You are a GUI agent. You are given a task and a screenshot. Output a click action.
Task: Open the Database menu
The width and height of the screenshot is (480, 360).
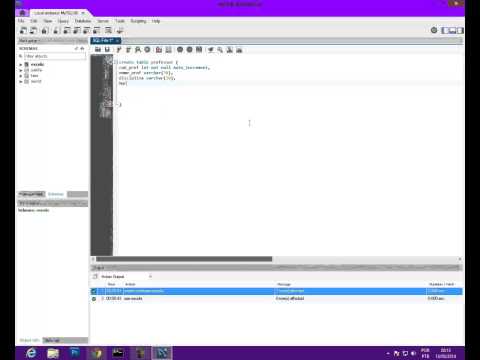click(x=83, y=21)
